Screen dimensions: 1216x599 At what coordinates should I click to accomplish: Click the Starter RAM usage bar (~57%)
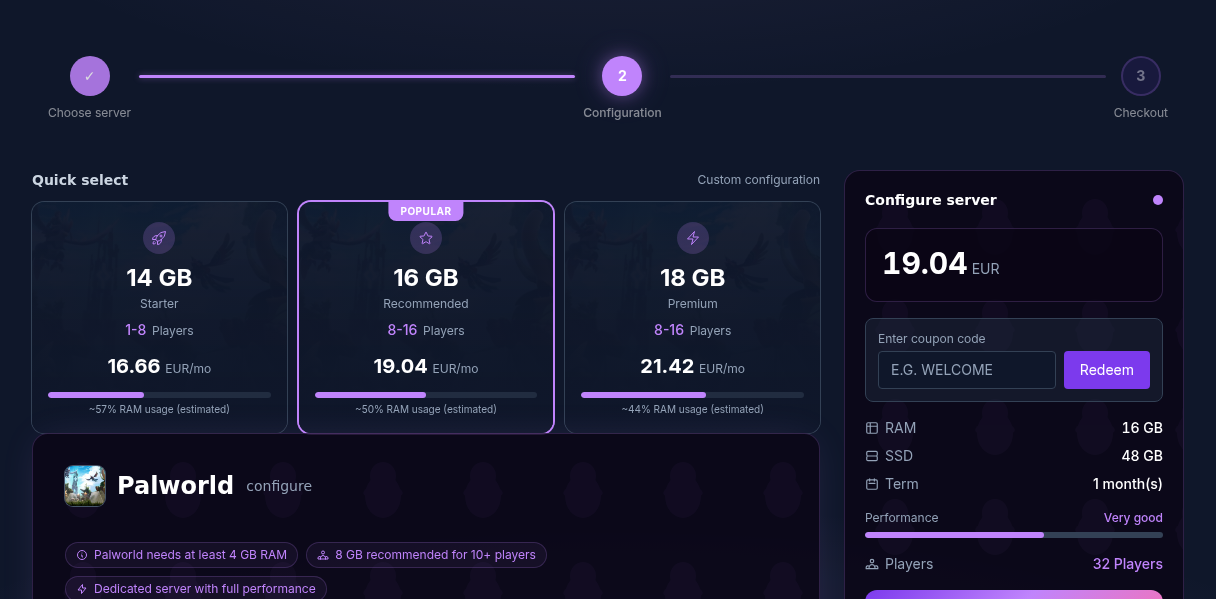[159, 395]
